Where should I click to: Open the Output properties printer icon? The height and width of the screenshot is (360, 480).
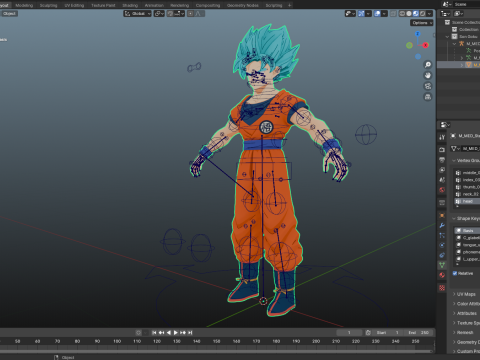click(442, 160)
